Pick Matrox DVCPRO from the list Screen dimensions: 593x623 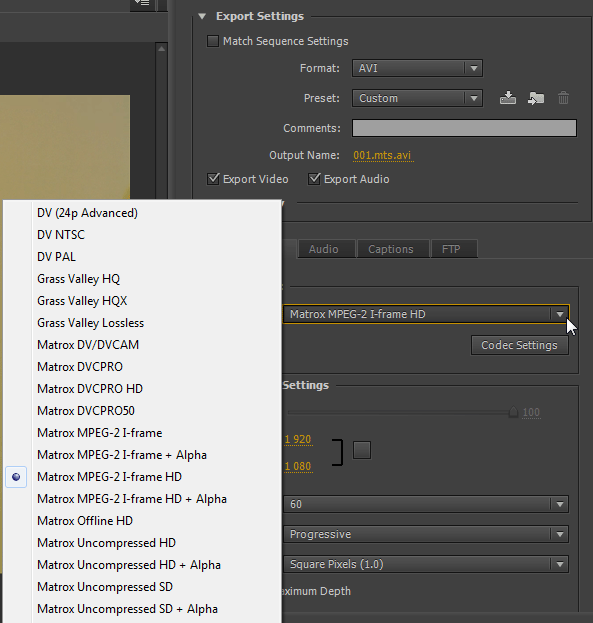80,367
